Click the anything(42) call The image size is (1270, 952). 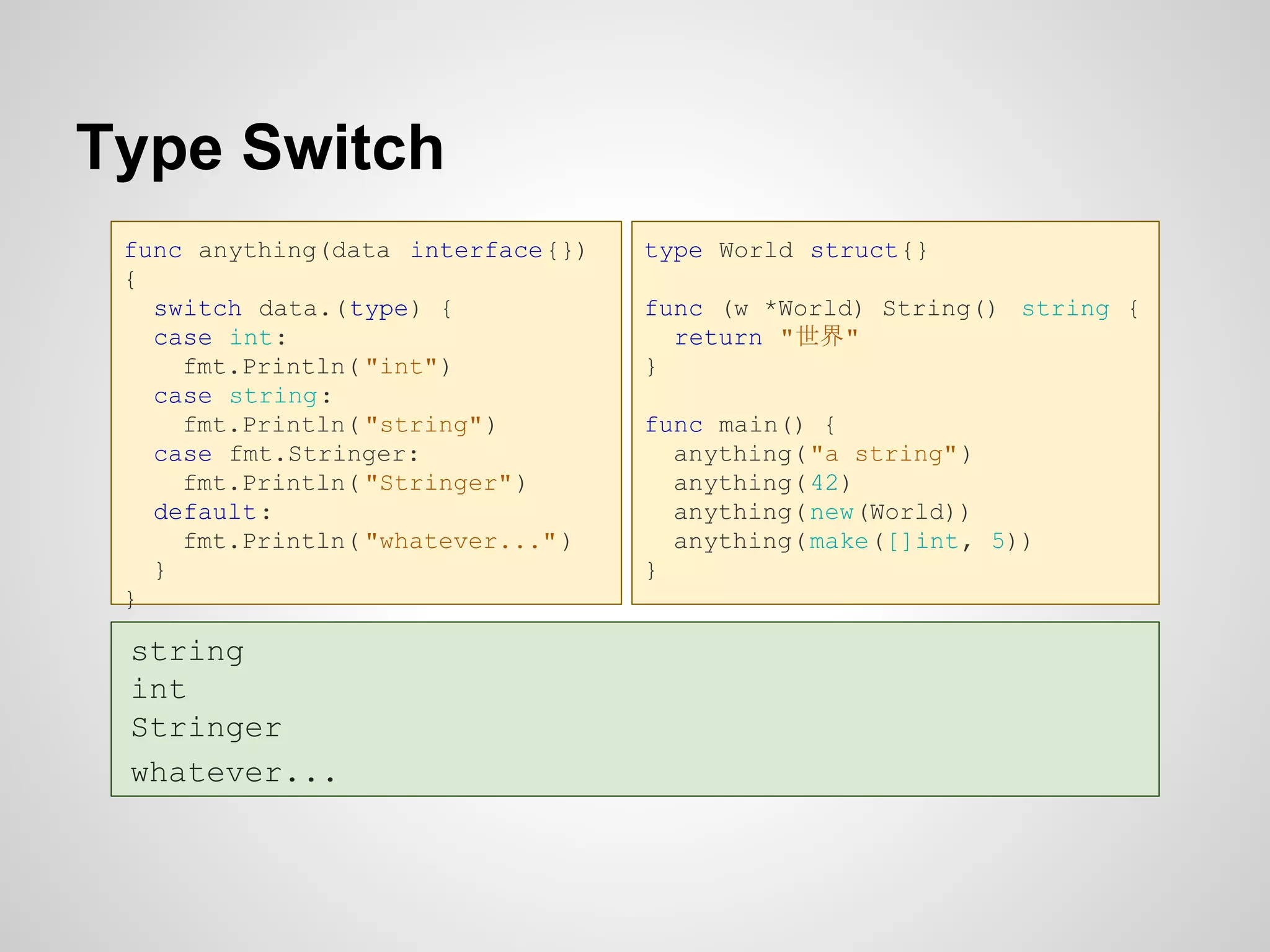[x=762, y=483]
